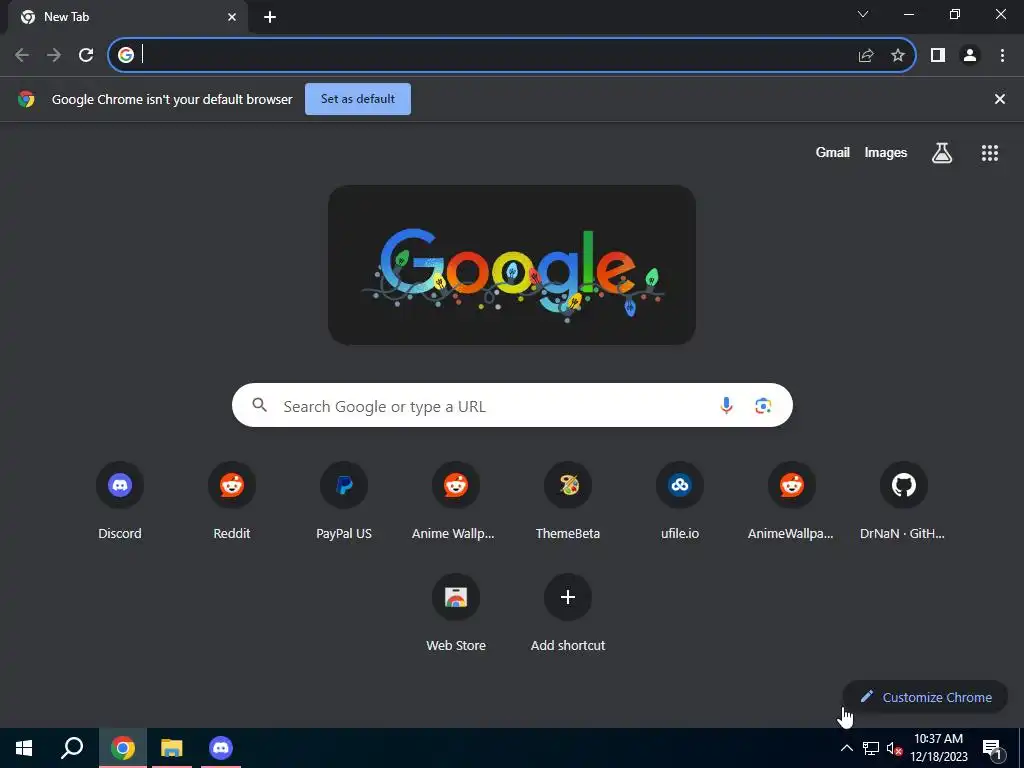1024x768 pixels.
Task: Close the New Tab tab
Action: [x=232, y=17]
